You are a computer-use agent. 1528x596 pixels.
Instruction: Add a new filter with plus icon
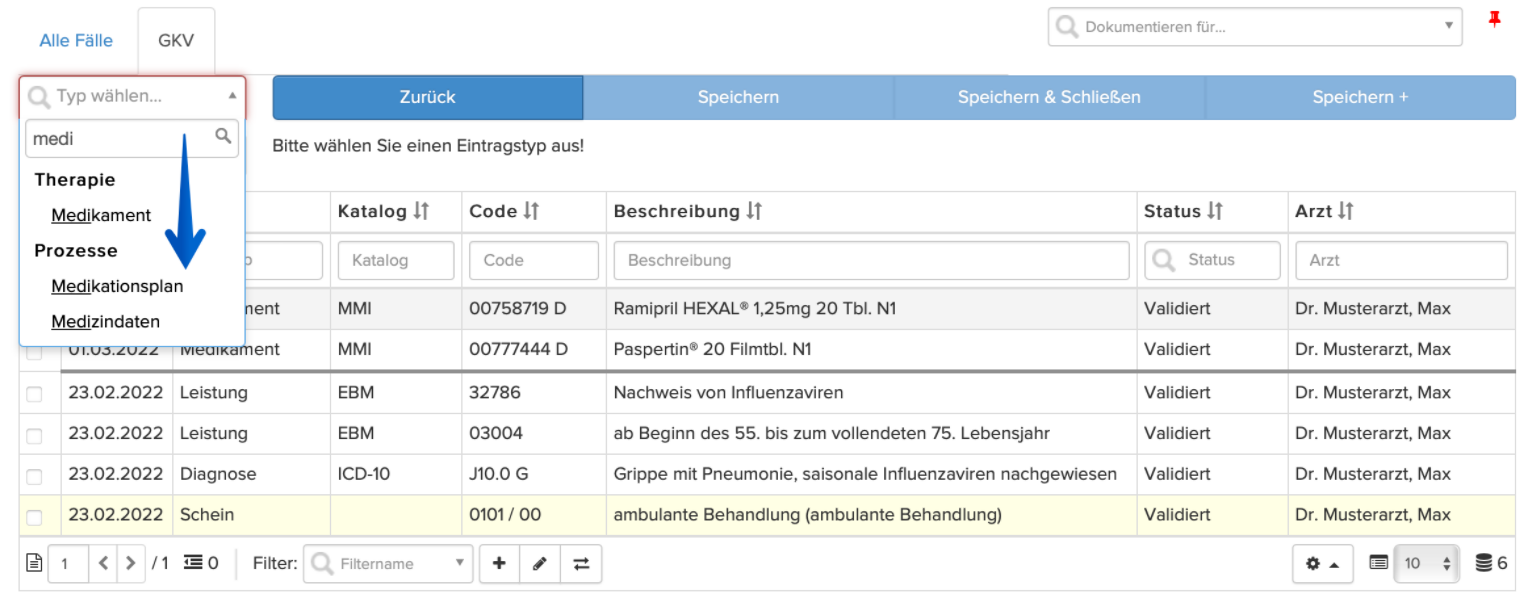[499, 564]
